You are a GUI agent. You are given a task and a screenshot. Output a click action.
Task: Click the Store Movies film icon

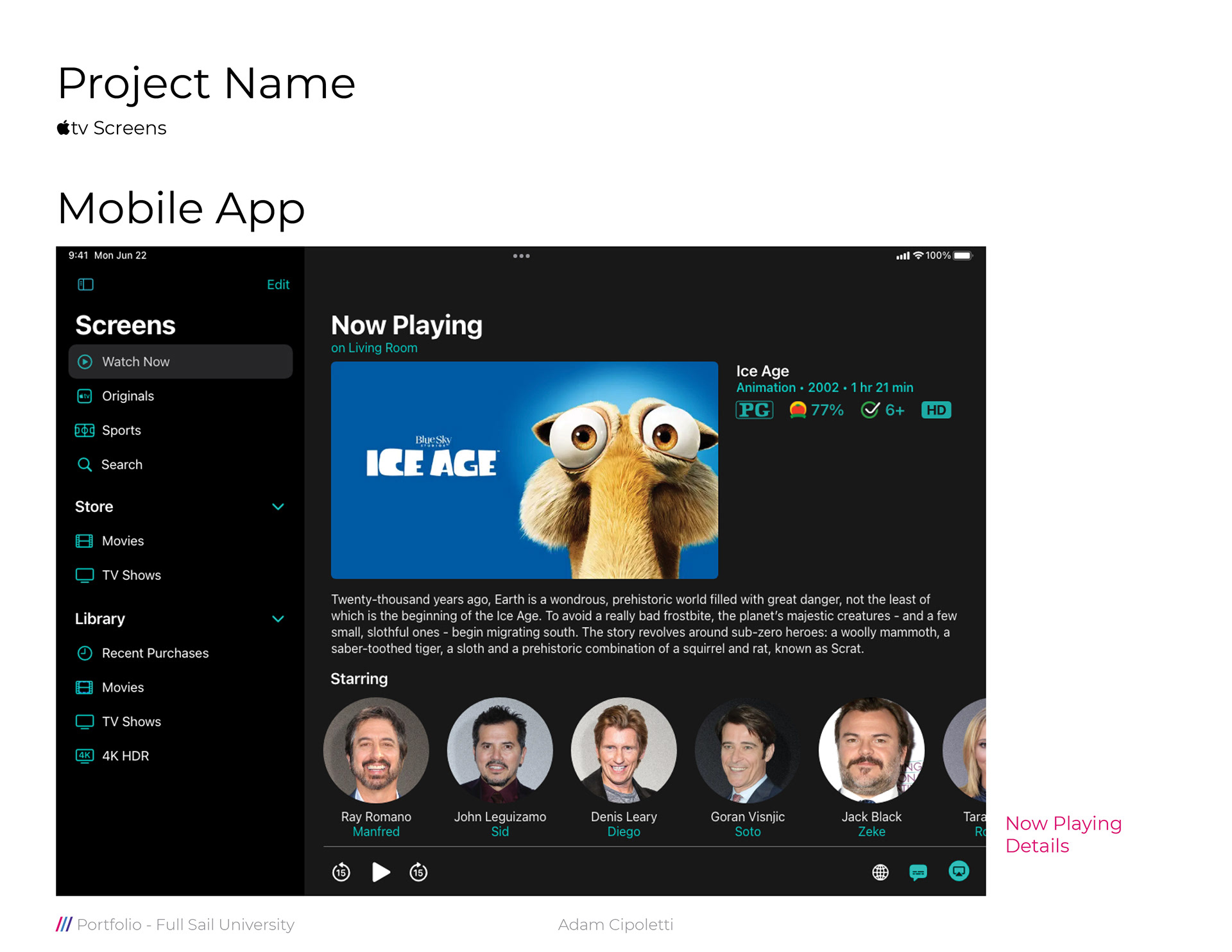point(85,541)
